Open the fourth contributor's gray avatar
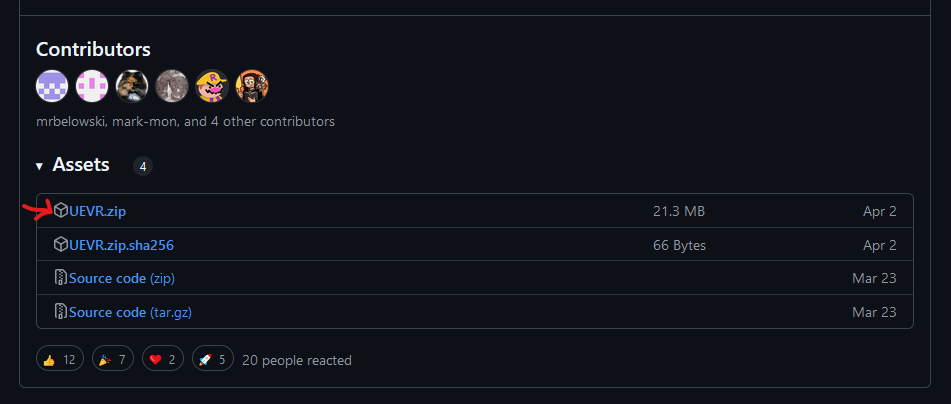This screenshot has height=404, width=951. pos(172,86)
